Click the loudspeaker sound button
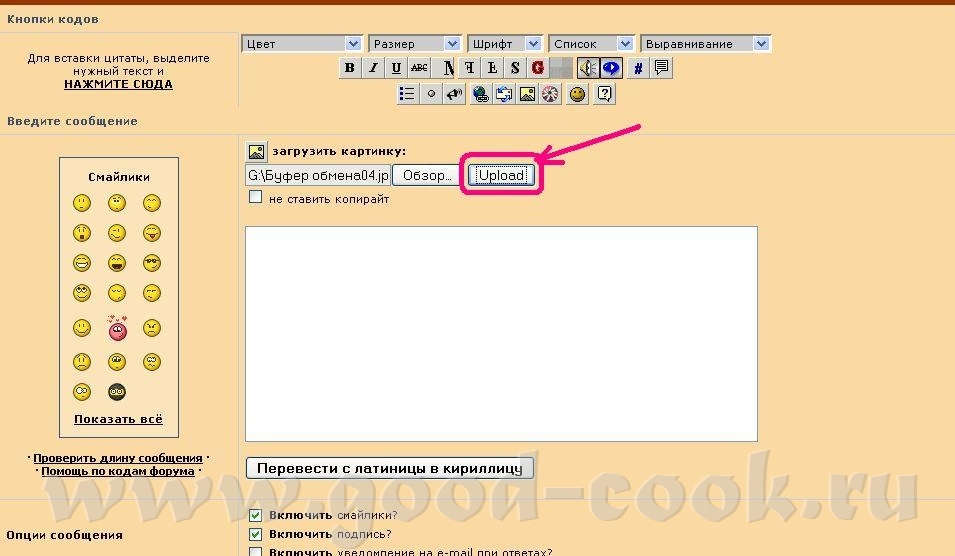Viewport: 955px width, 556px height. [x=588, y=68]
